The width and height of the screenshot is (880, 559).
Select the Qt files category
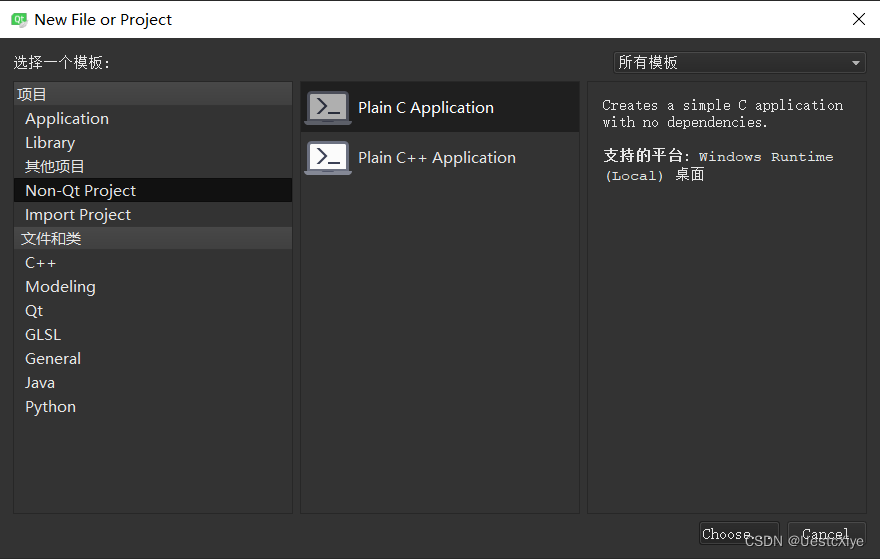(x=153, y=311)
